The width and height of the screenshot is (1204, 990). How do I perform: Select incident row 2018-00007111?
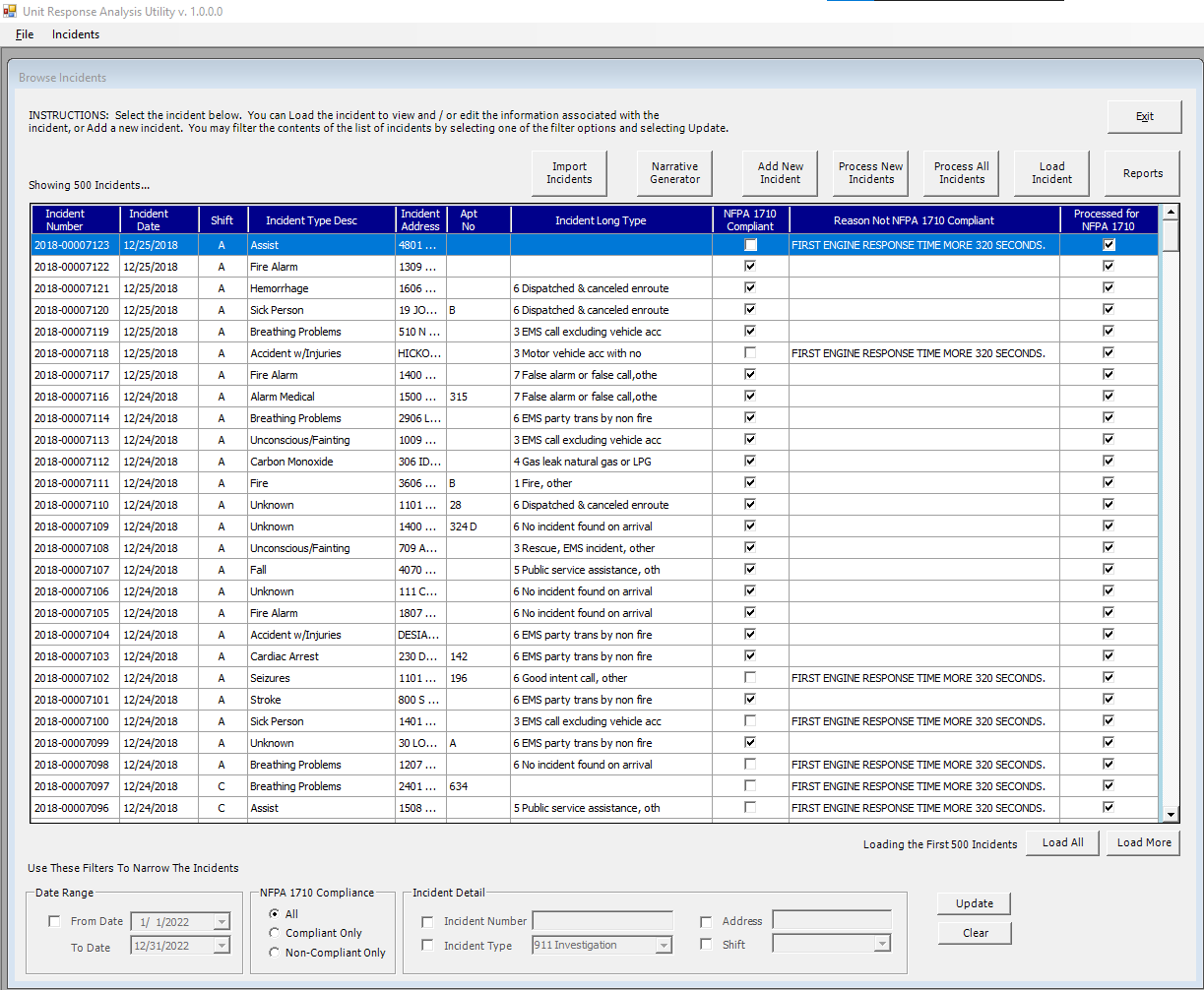click(72, 483)
